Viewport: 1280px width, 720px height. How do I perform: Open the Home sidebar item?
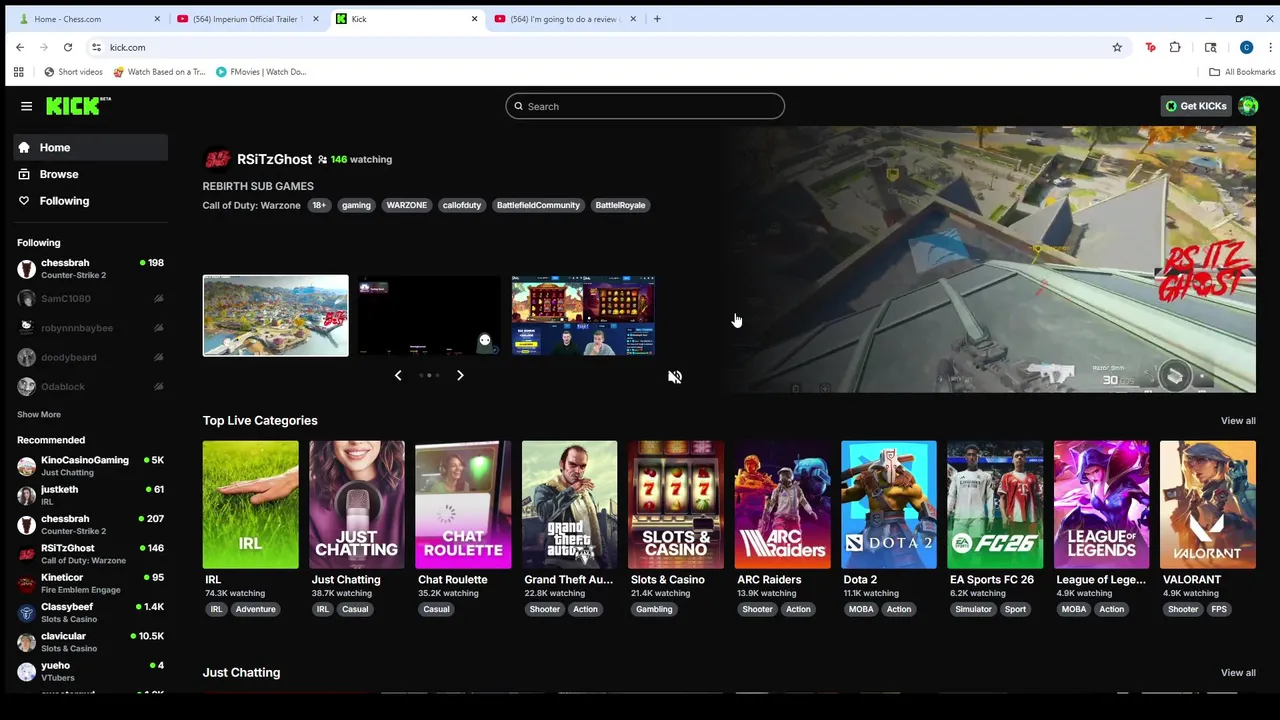(91, 147)
